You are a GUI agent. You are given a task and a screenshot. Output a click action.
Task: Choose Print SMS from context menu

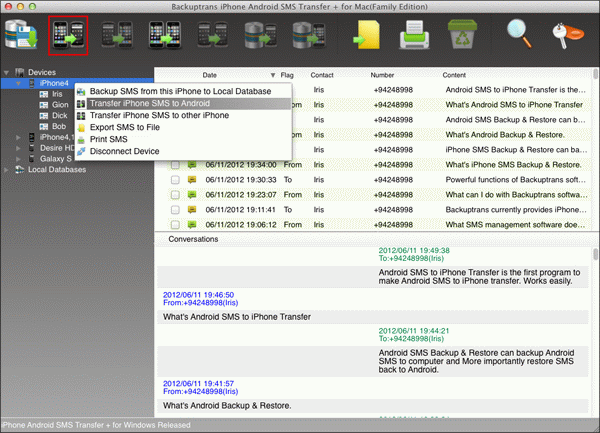(183, 139)
